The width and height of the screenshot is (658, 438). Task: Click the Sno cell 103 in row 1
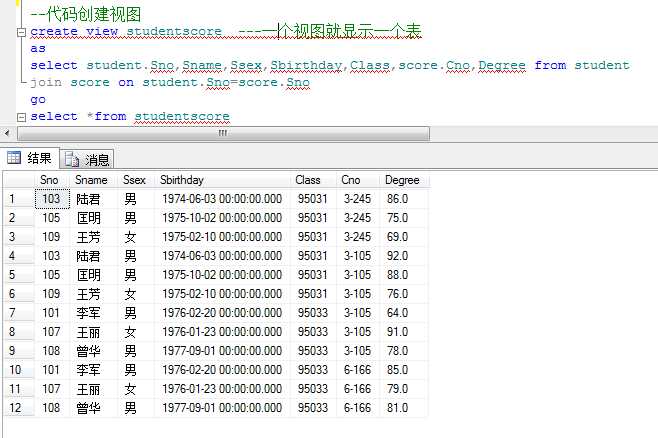pos(52,199)
